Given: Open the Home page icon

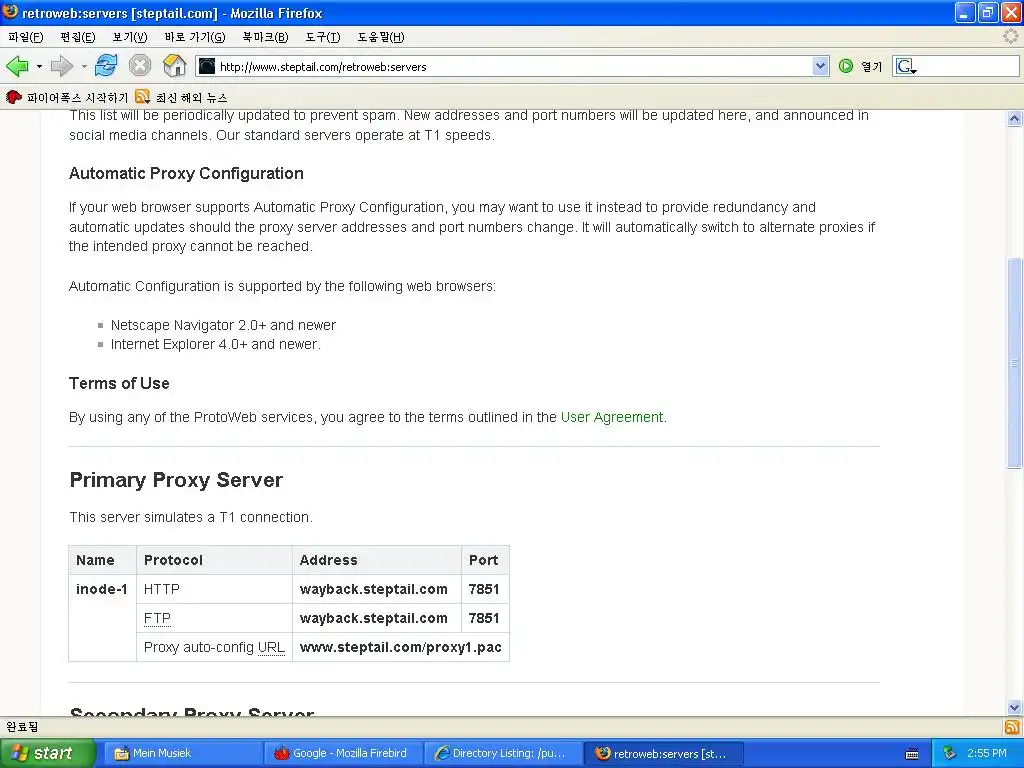Looking at the screenshot, I should [x=174, y=66].
